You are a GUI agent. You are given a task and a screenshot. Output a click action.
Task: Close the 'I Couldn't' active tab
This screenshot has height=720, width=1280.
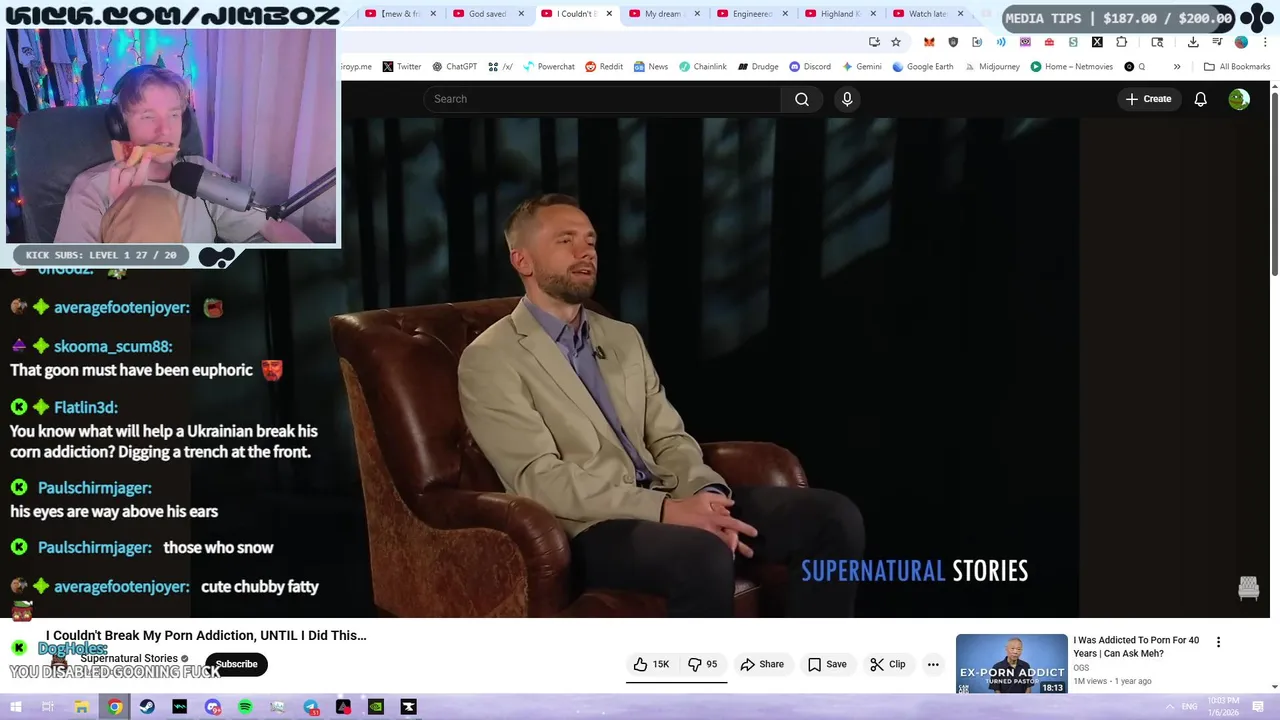point(609,14)
